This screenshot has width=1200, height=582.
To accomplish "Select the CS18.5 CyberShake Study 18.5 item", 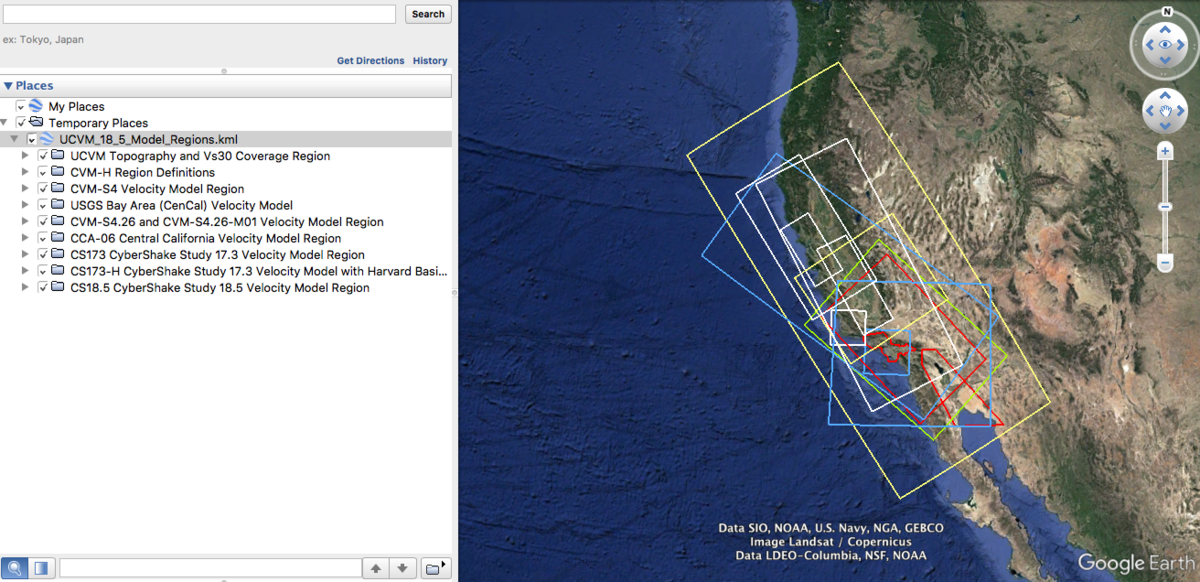I will coord(219,288).
